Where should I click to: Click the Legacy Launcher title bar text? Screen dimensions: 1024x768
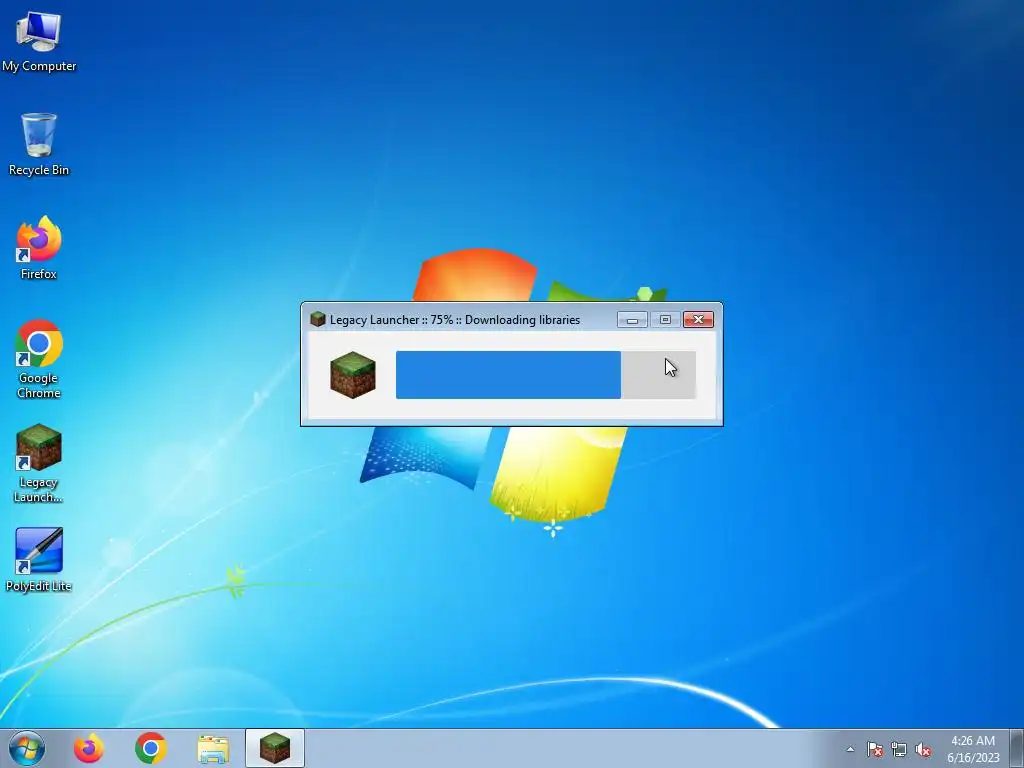(x=455, y=320)
